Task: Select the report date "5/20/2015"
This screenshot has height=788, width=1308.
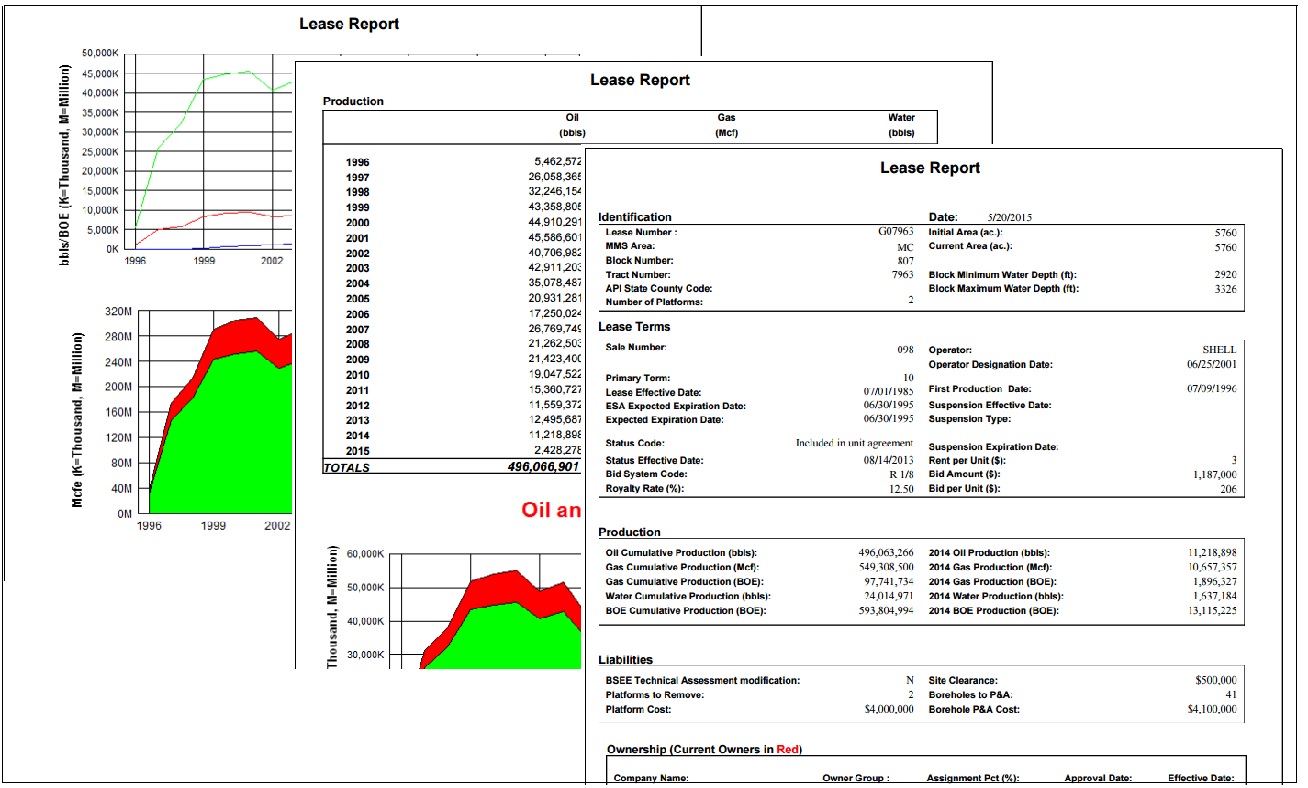Action: [1012, 217]
